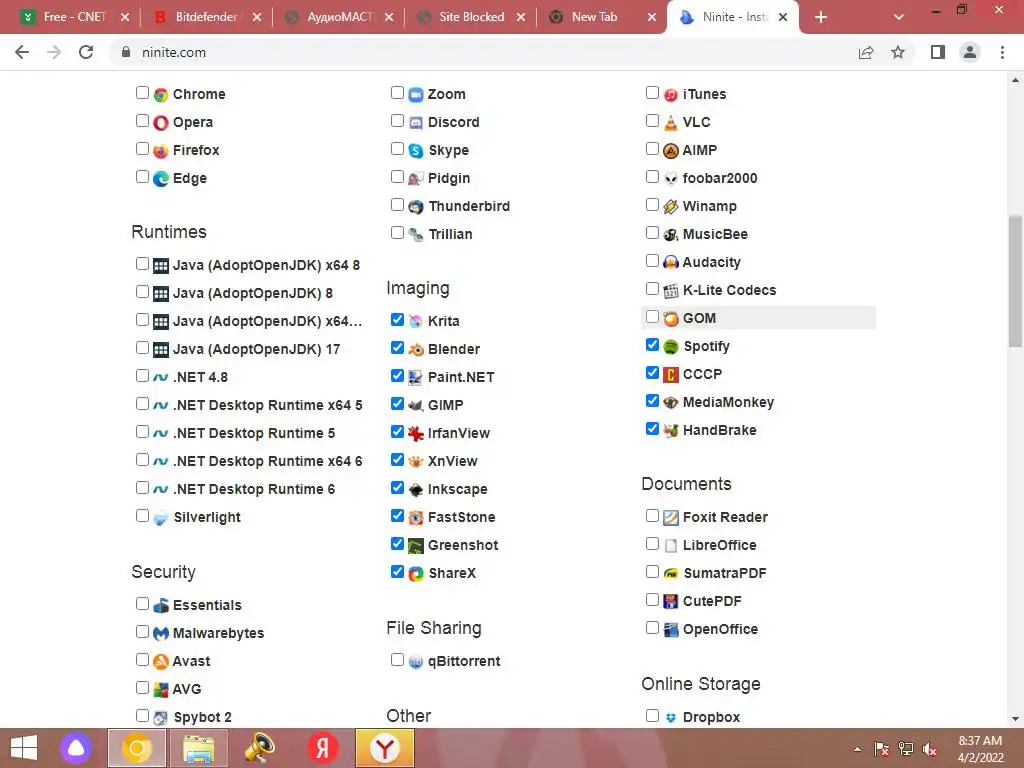Click the LibreOffice label
Screen dimensions: 1024x768
pos(720,545)
